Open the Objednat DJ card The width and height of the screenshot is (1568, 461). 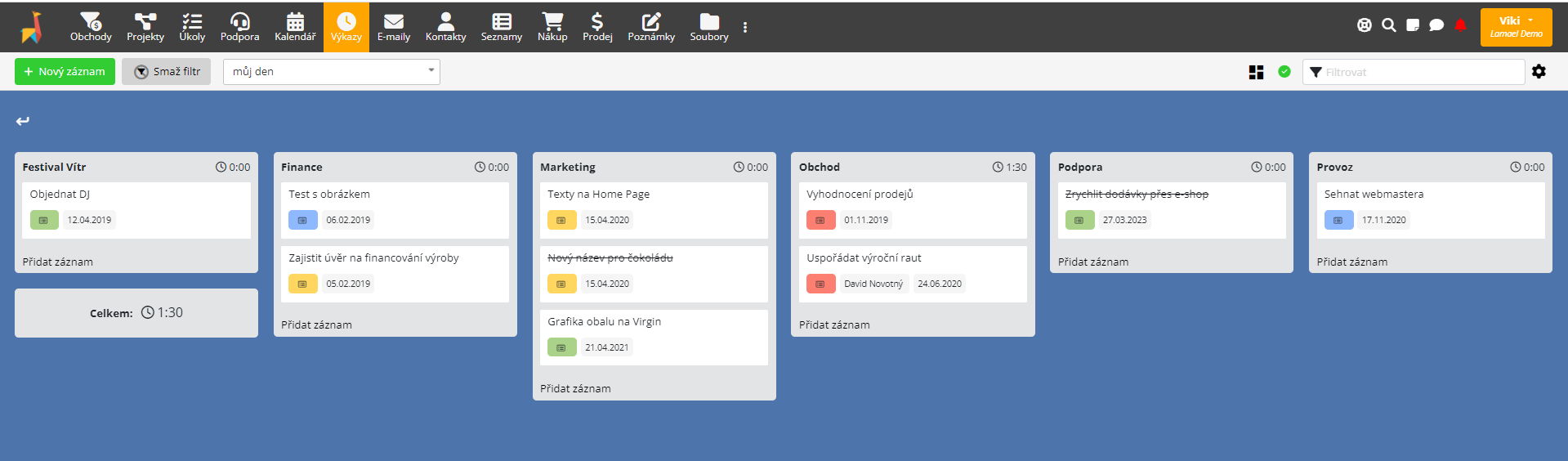click(x=136, y=210)
